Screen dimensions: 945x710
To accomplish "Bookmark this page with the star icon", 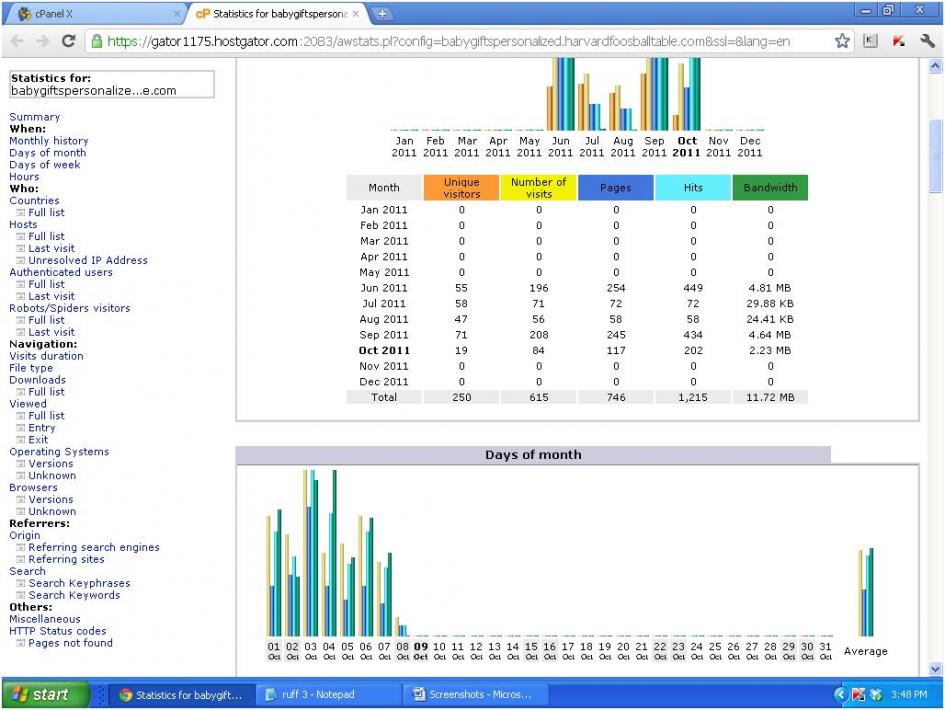I will (843, 42).
